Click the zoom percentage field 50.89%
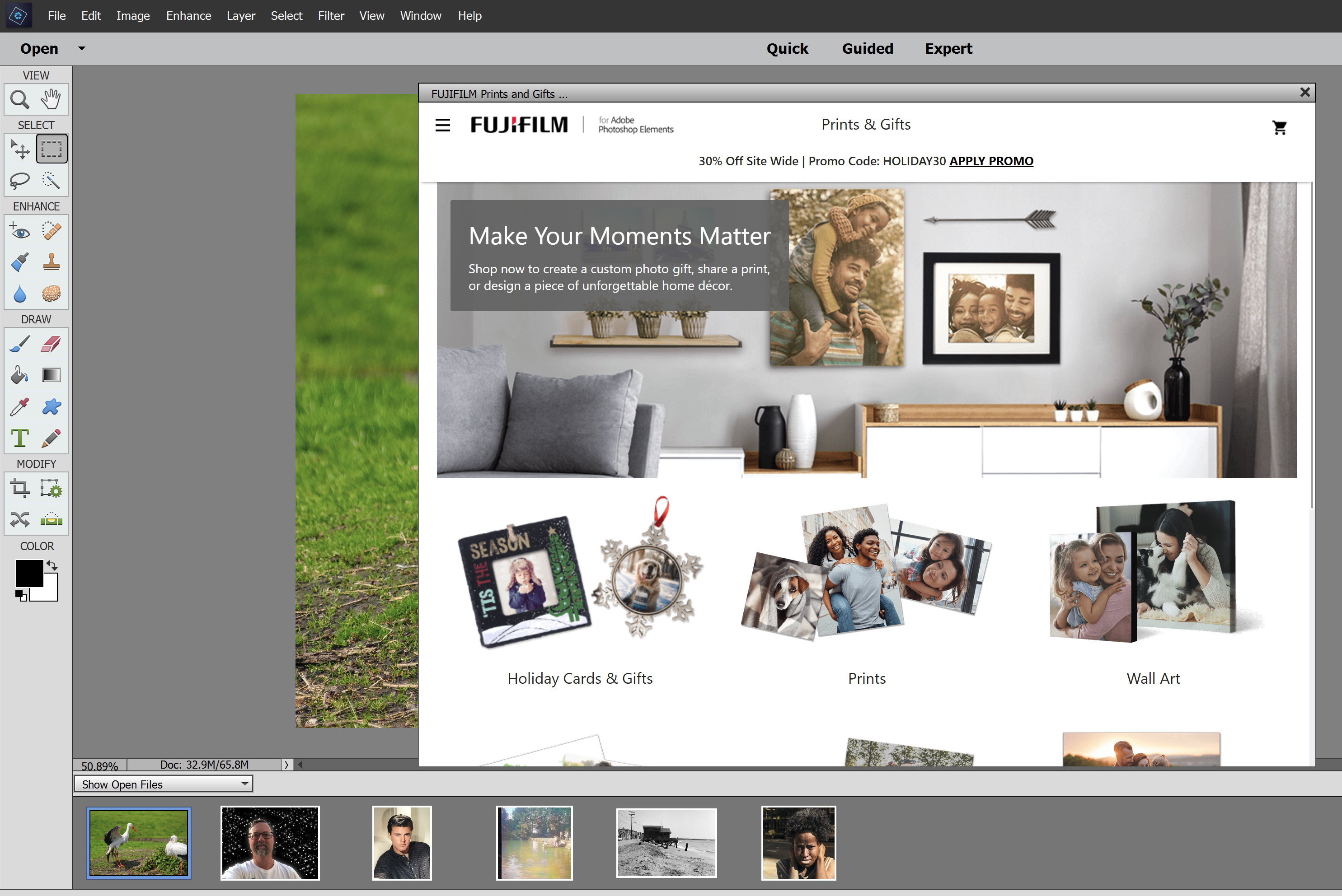 99,766
